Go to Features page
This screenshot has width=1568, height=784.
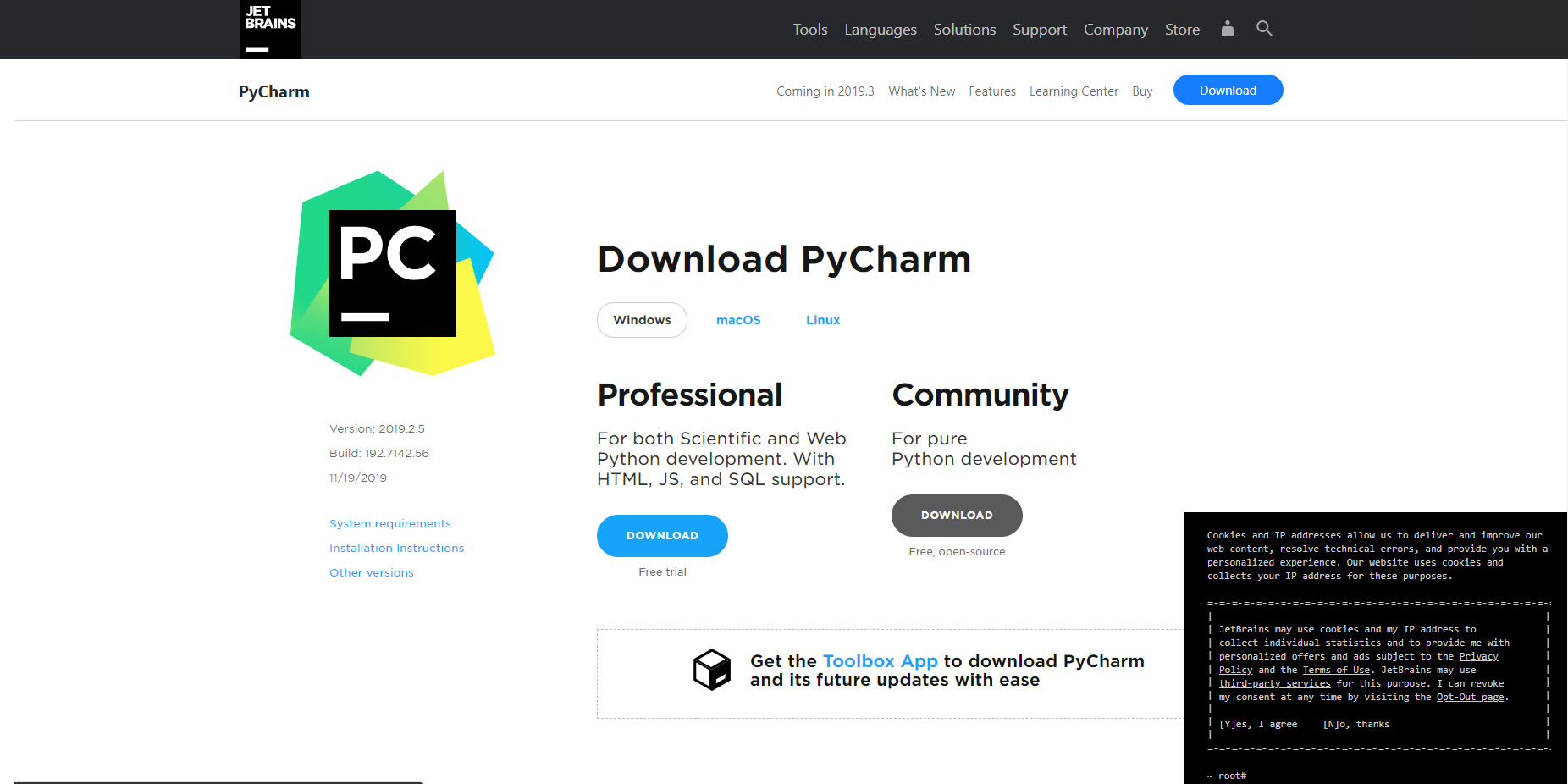pyautogui.click(x=992, y=91)
